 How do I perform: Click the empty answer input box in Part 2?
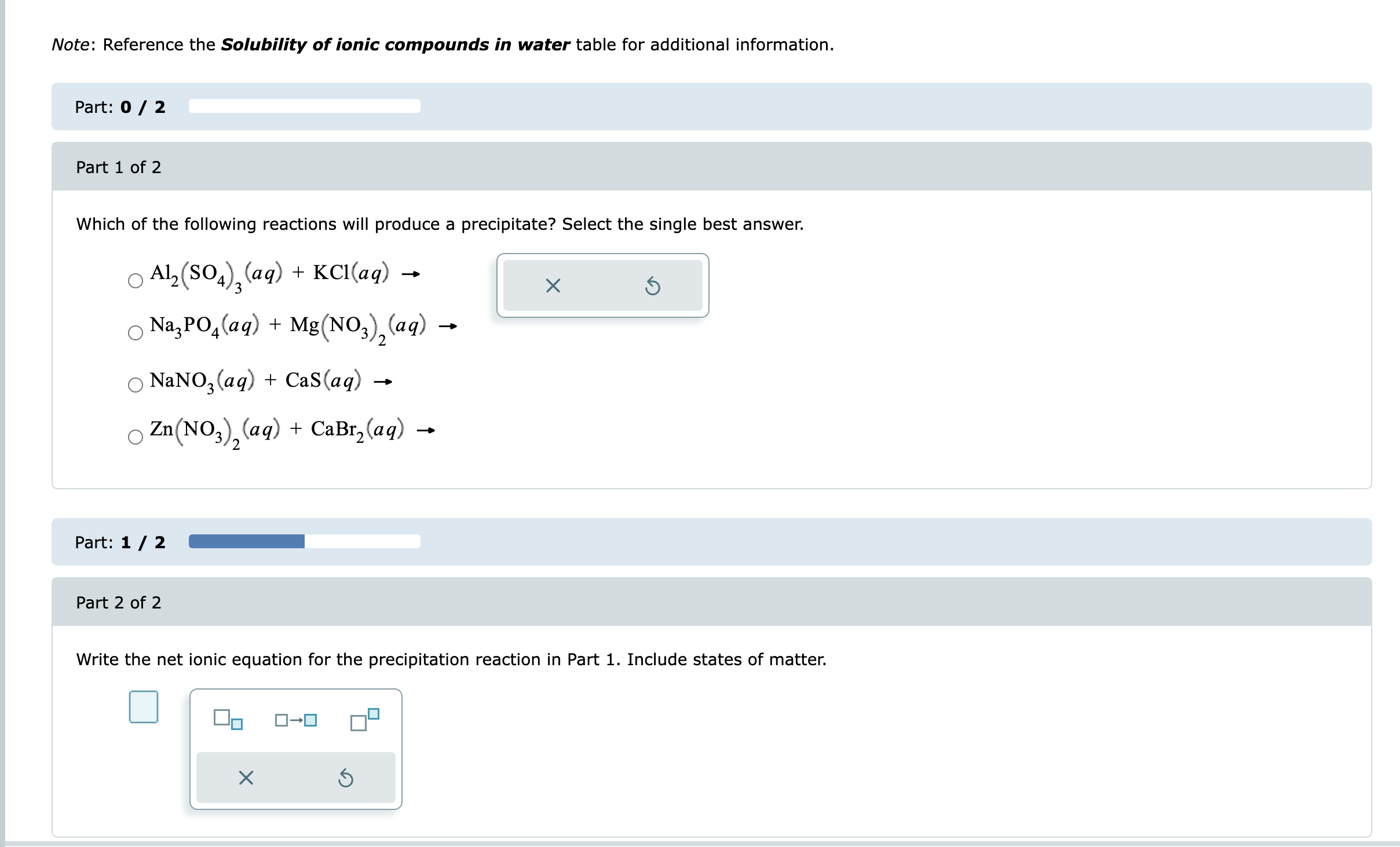click(x=144, y=707)
